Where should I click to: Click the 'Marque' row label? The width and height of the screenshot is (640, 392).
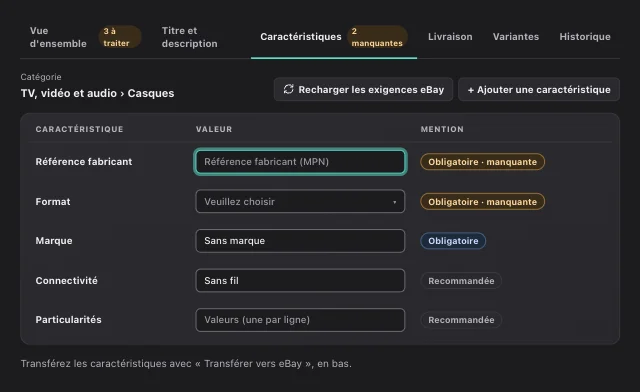pyautogui.click(x=54, y=241)
